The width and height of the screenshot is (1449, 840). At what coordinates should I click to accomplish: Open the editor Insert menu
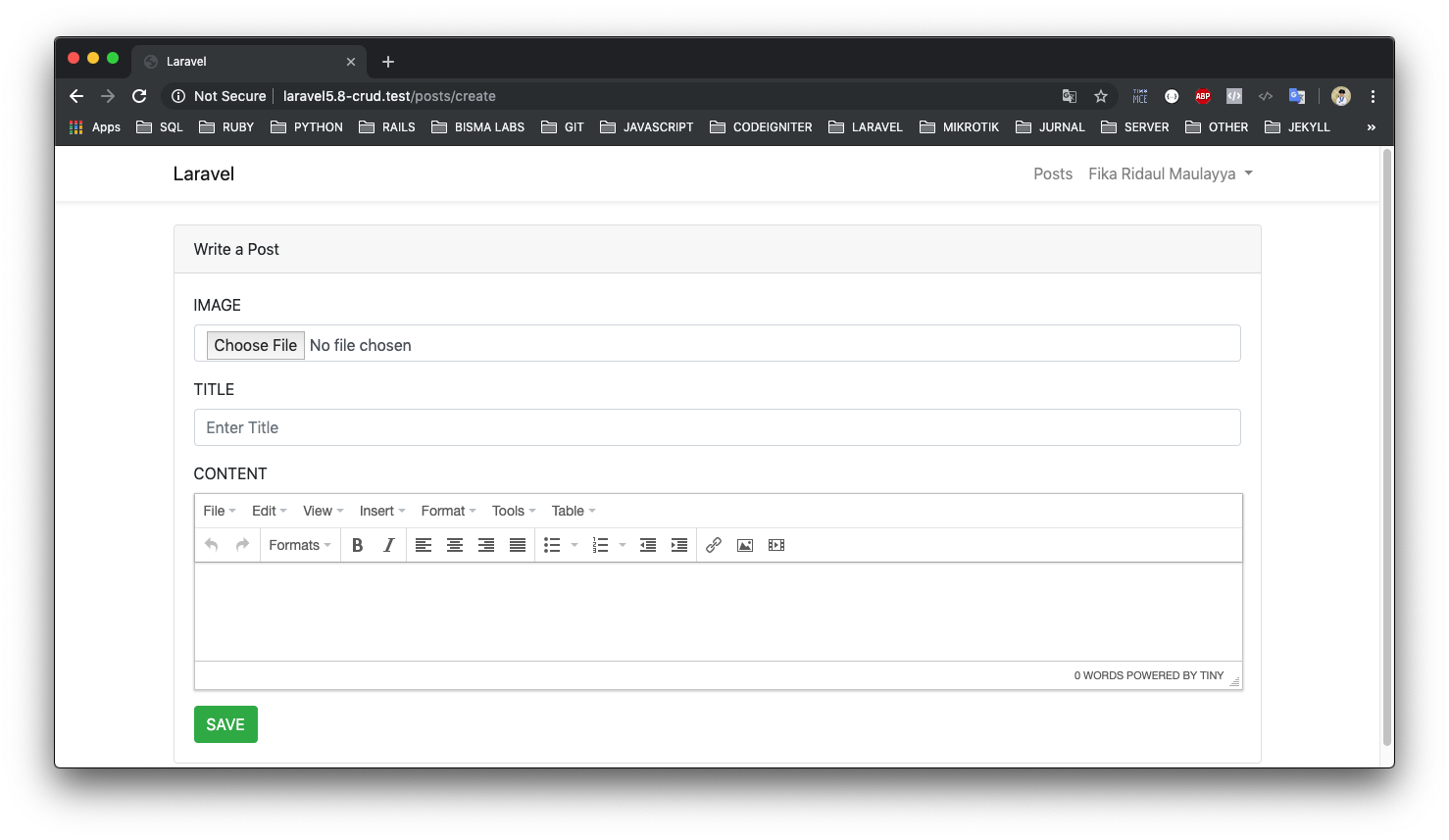382,511
